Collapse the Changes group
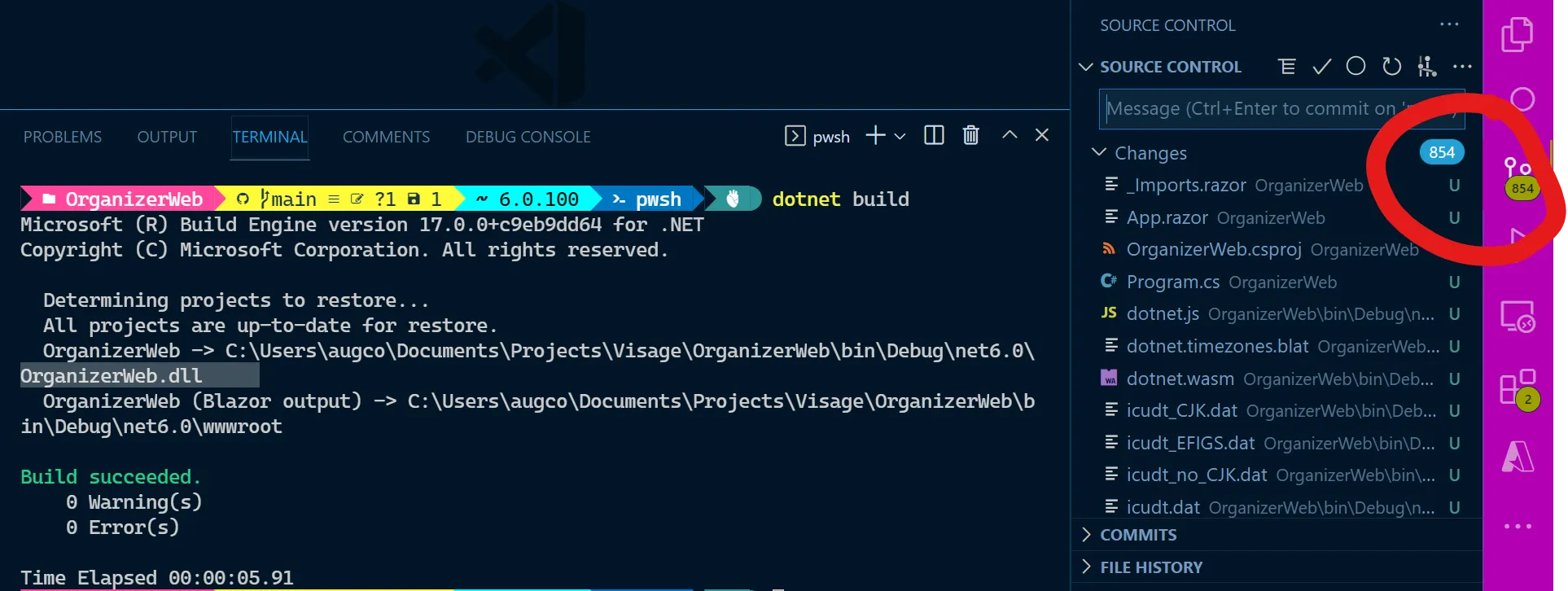The image size is (1568, 591). pyautogui.click(x=1099, y=152)
